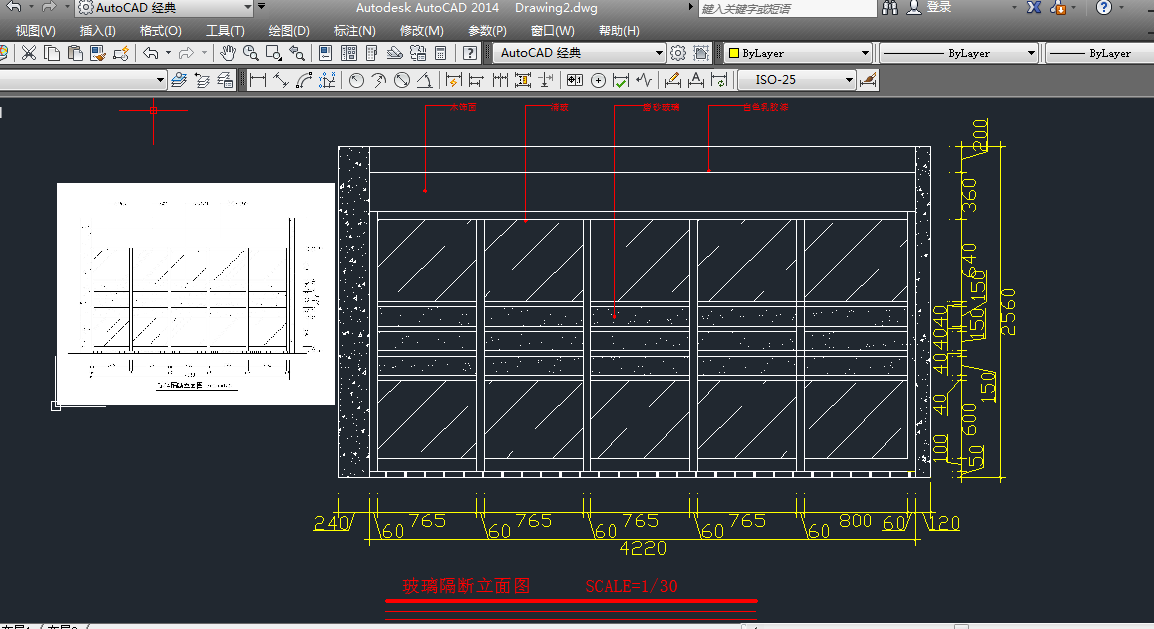The image size is (1154, 629).
Task: Select the Linear dimension tool
Action: coord(257,80)
